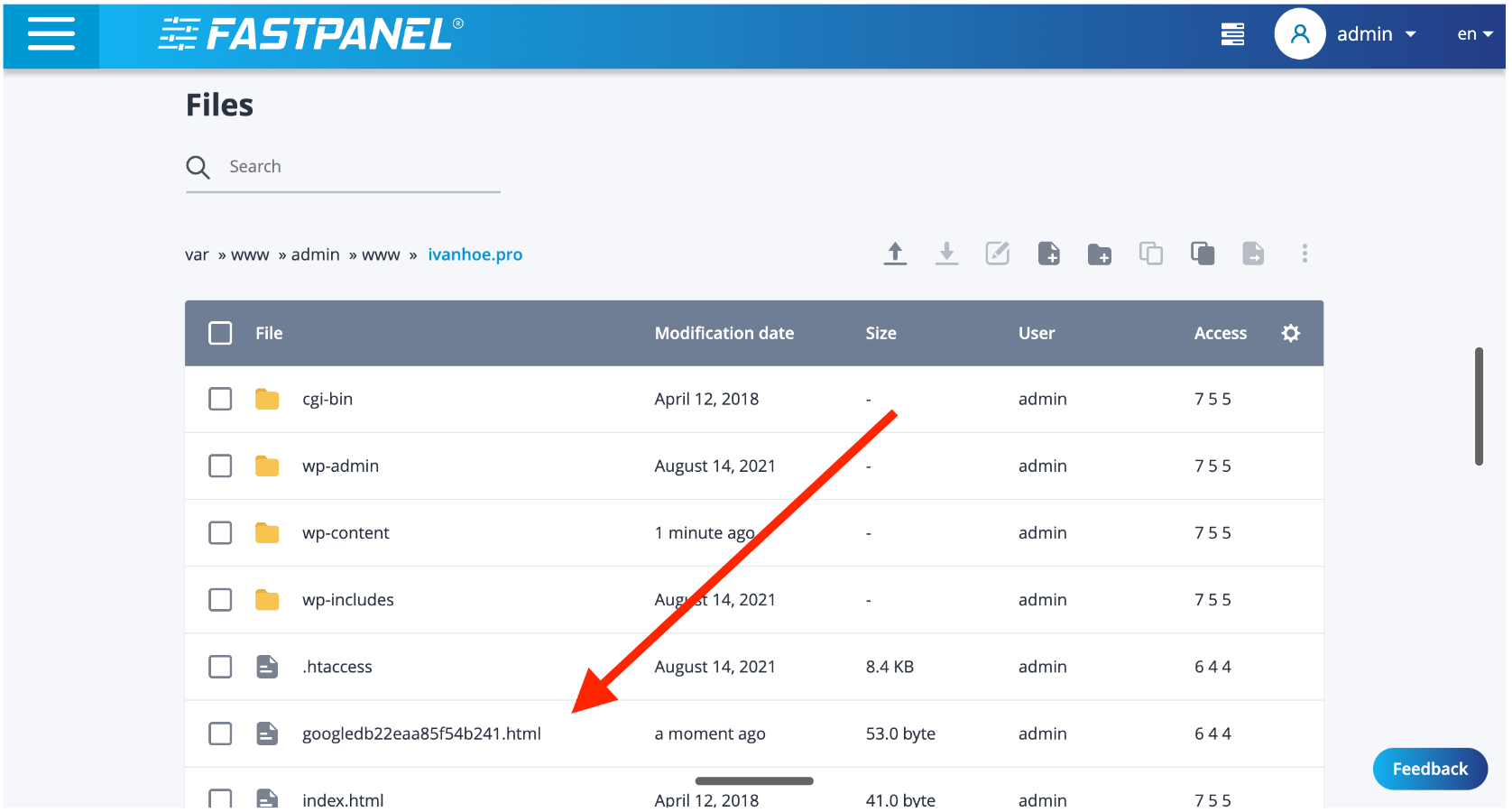Click inside the Search field
This screenshot has width=1512, height=812.
click(343, 166)
